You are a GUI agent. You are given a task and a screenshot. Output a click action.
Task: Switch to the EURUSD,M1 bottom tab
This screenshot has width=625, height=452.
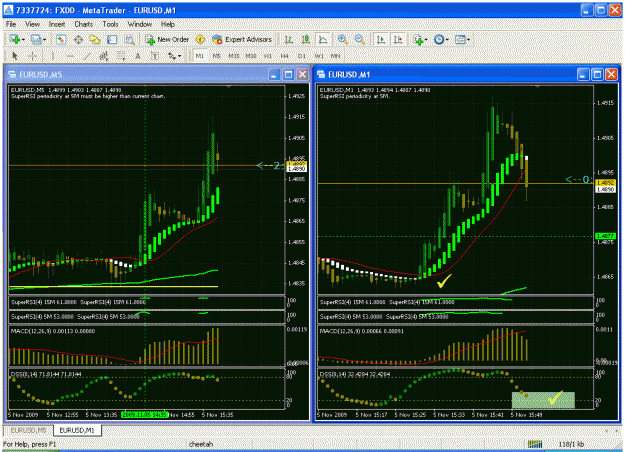(77, 430)
